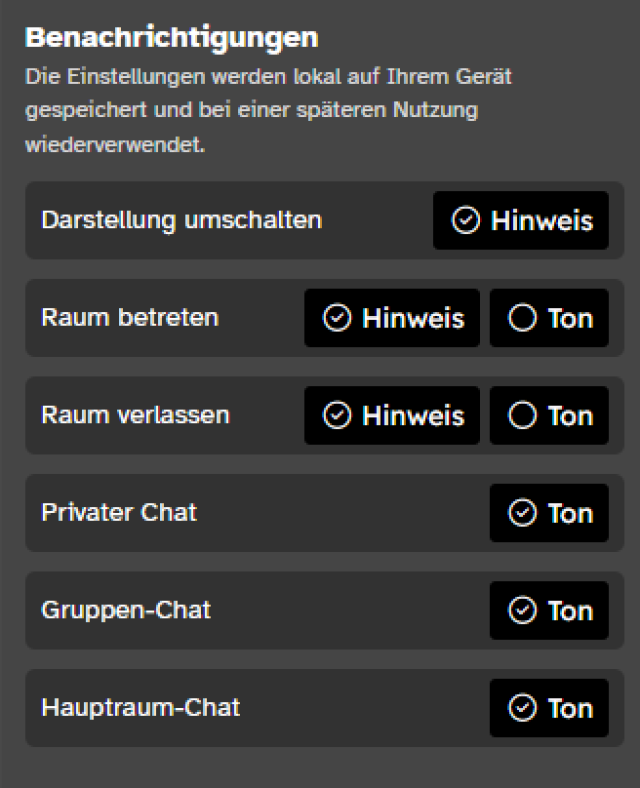
Task: Click the empty circle icon in Raum verlassen Ton
Action: 523,416
